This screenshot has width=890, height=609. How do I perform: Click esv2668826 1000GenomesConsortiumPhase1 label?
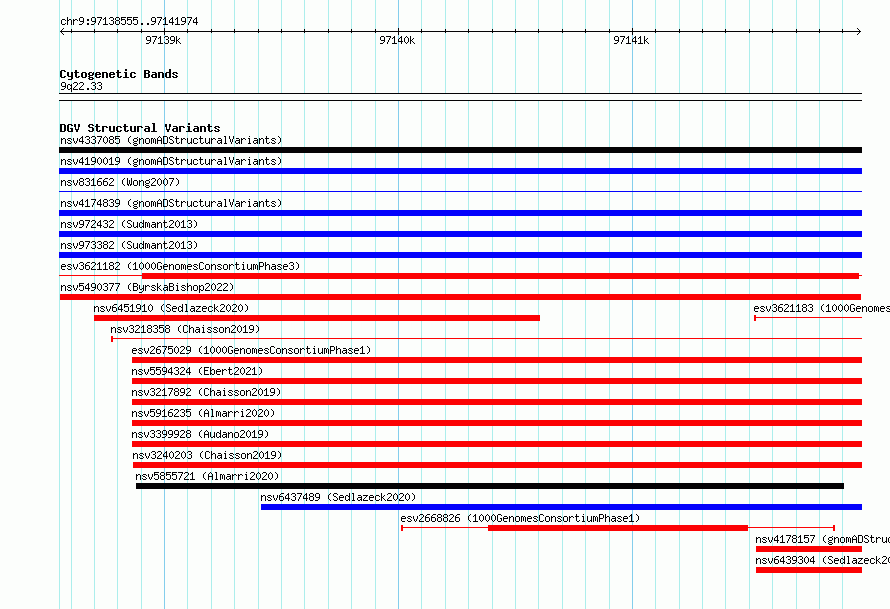pos(520,518)
